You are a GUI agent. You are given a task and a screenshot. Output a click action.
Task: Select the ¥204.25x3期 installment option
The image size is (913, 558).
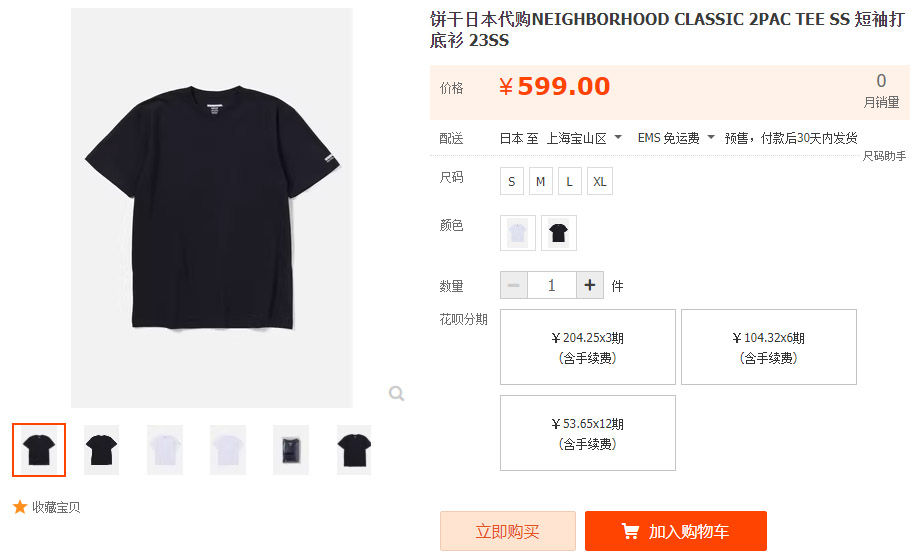point(588,347)
